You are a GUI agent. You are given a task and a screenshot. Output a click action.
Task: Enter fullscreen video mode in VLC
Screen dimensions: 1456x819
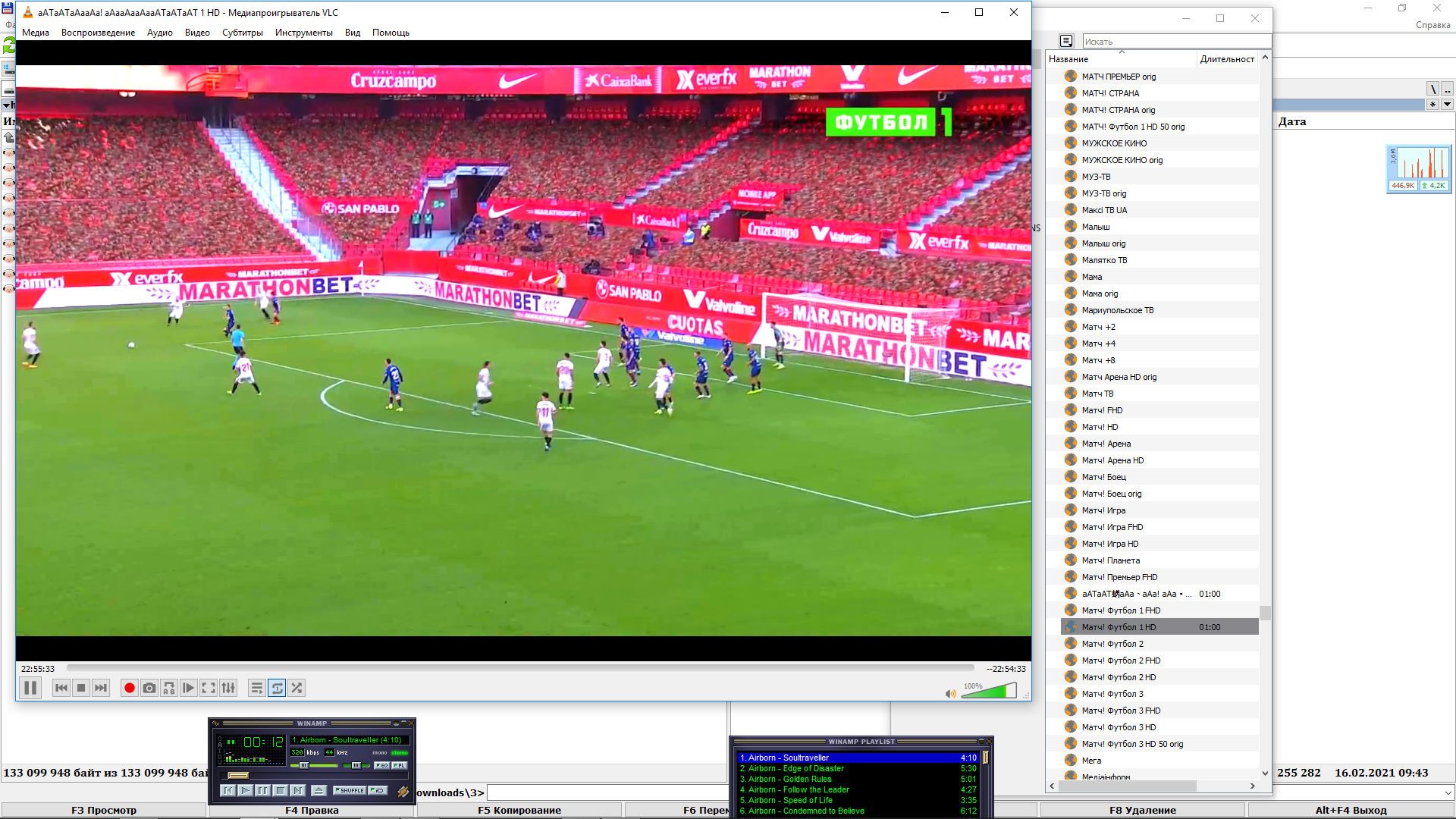[209, 688]
